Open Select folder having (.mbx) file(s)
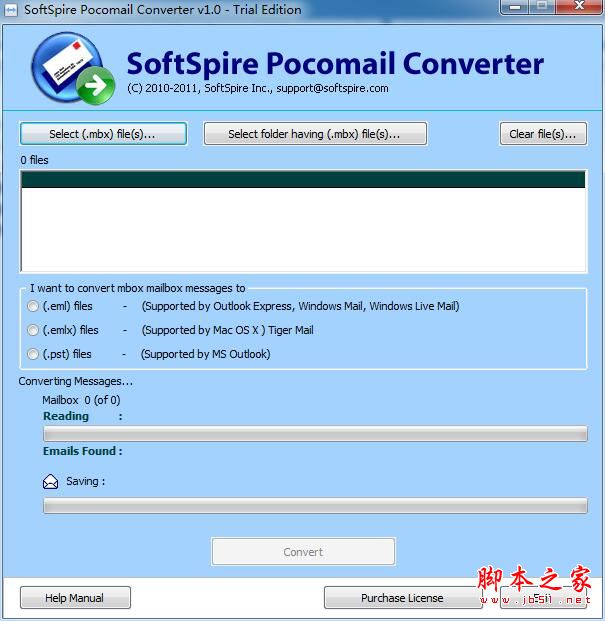 tap(315, 134)
